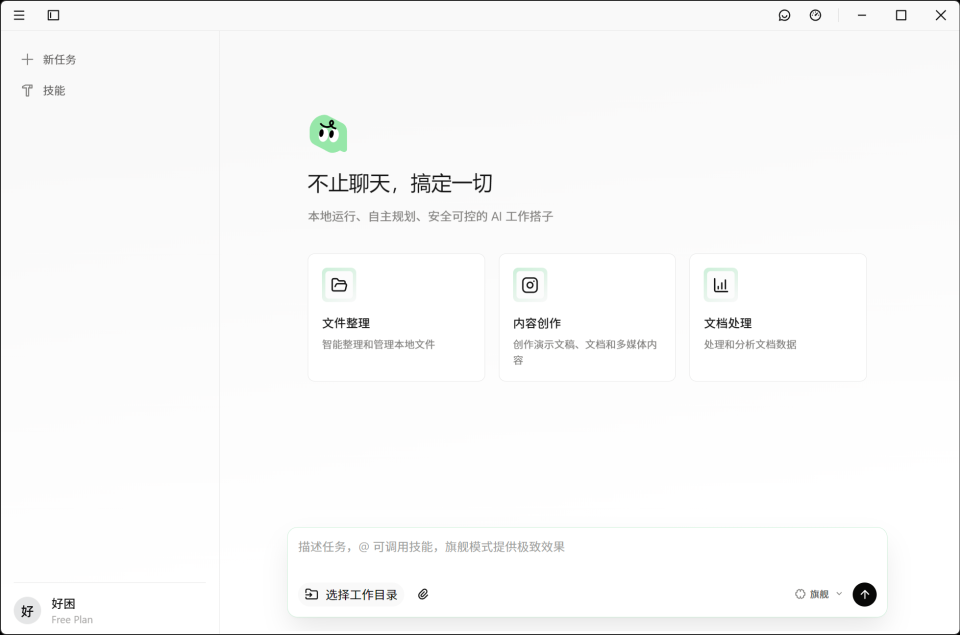Click the 好 user avatar
Image resolution: width=960 pixels, height=635 pixels.
click(x=27, y=609)
